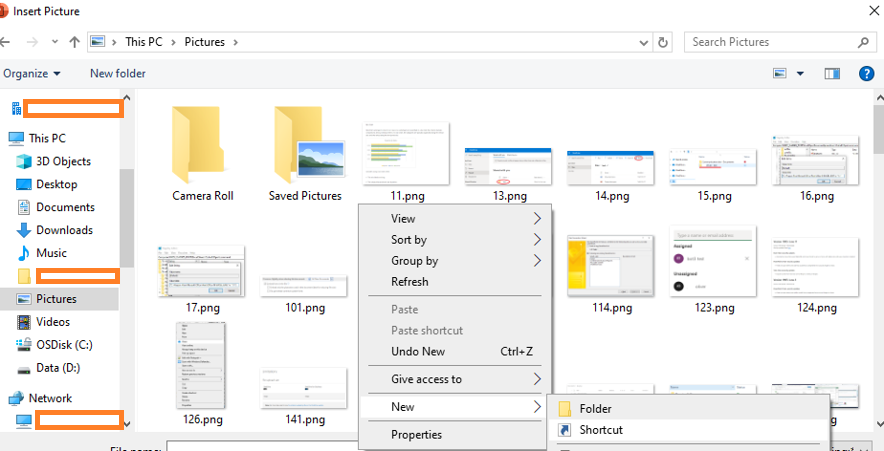Open the view options dropdown arrow
This screenshot has height=451, width=884.
[800, 74]
